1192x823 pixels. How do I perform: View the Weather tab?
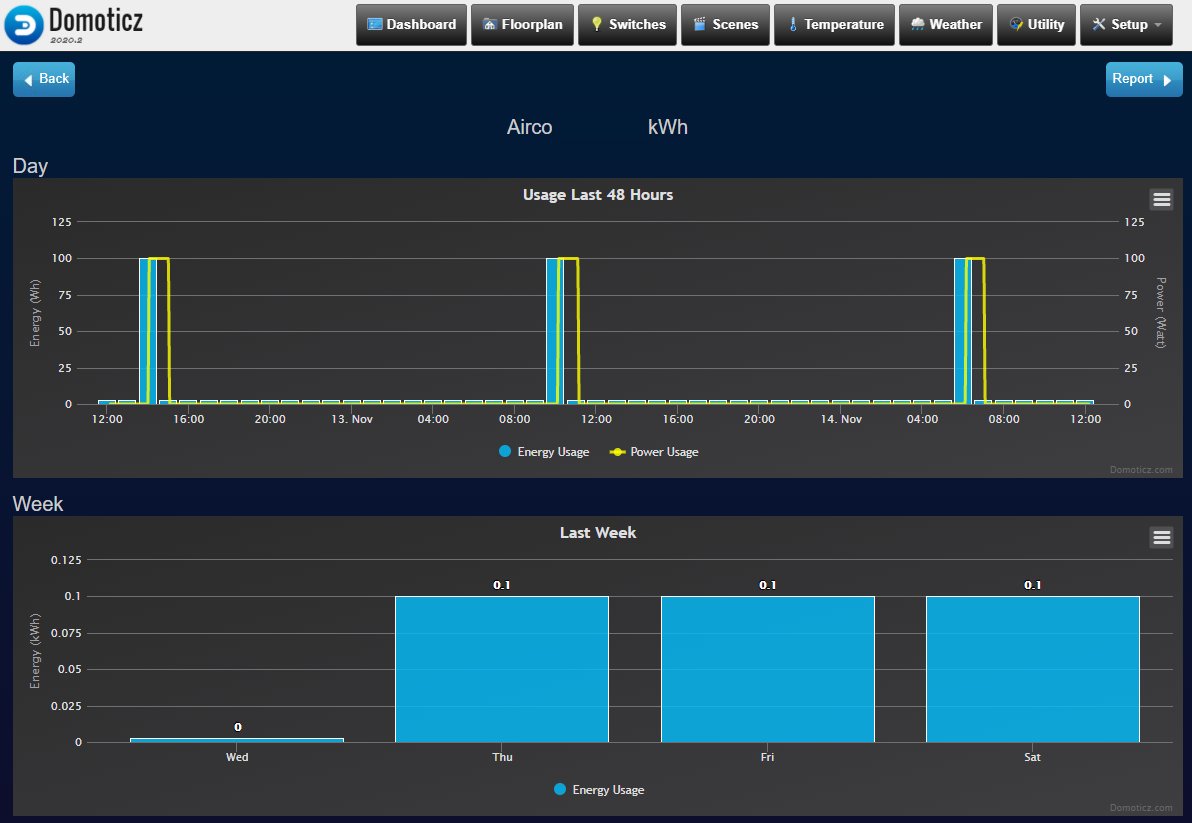[x=946, y=24]
